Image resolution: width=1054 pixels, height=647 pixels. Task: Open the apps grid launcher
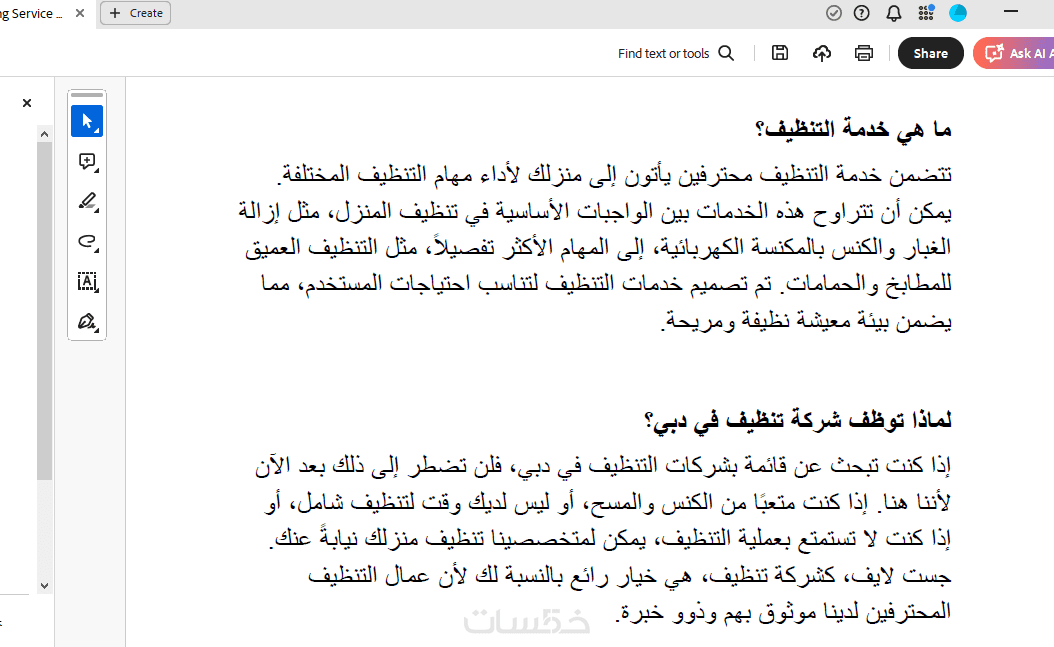coord(926,12)
